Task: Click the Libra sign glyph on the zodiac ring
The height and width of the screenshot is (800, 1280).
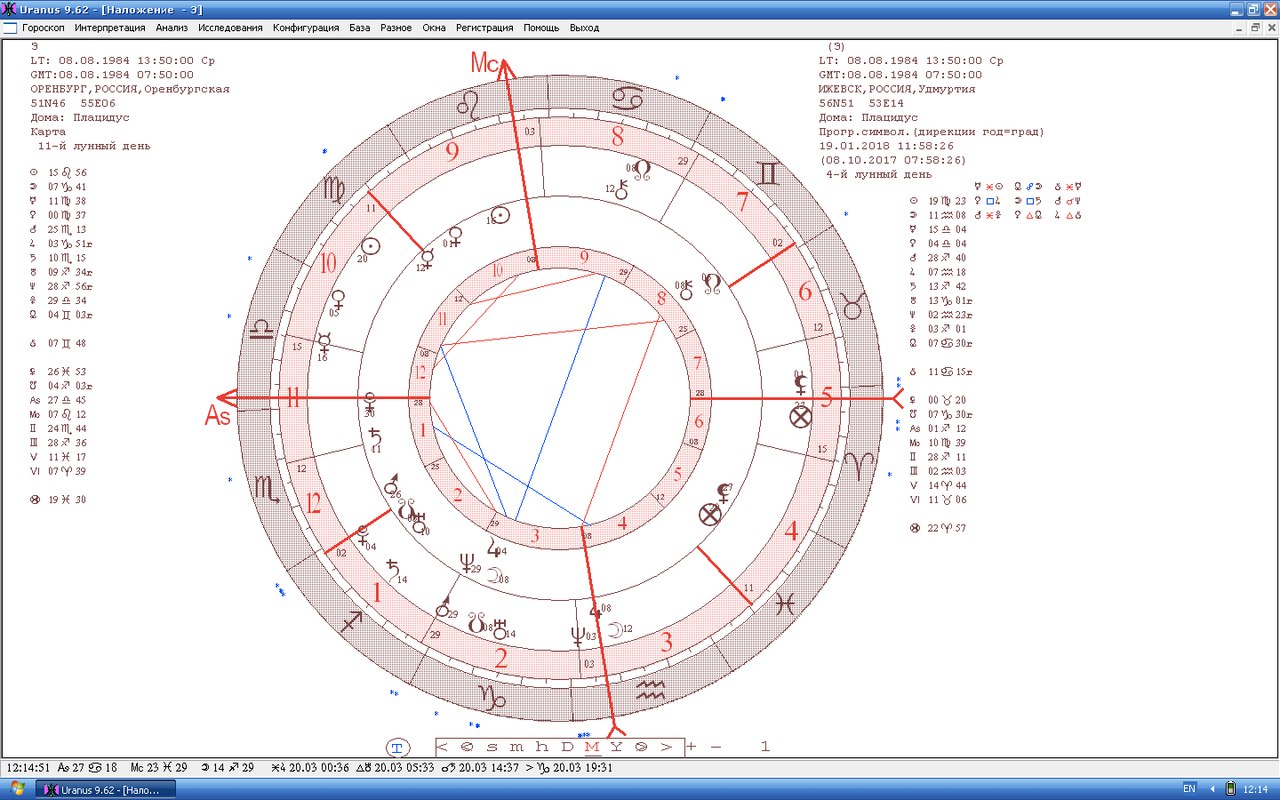Action: tap(262, 329)
